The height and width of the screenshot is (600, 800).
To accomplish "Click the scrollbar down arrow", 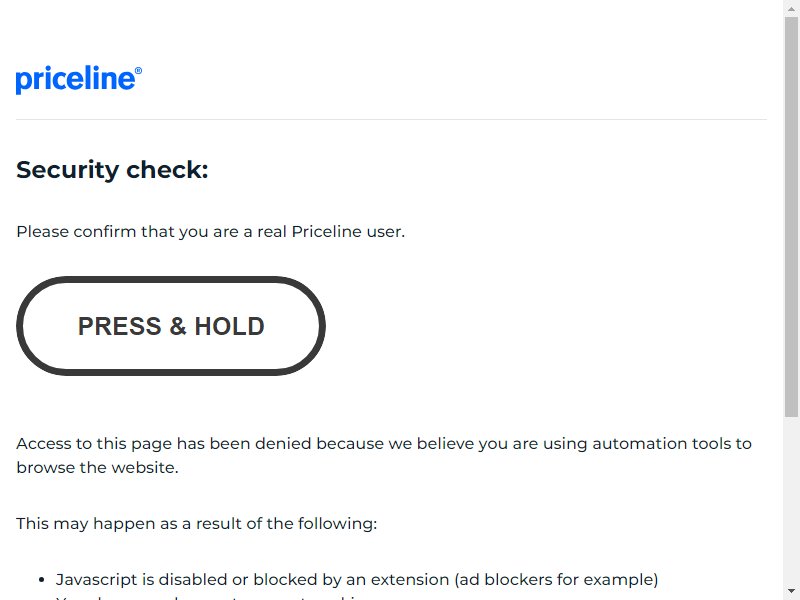I will click(x=791, y=591).
